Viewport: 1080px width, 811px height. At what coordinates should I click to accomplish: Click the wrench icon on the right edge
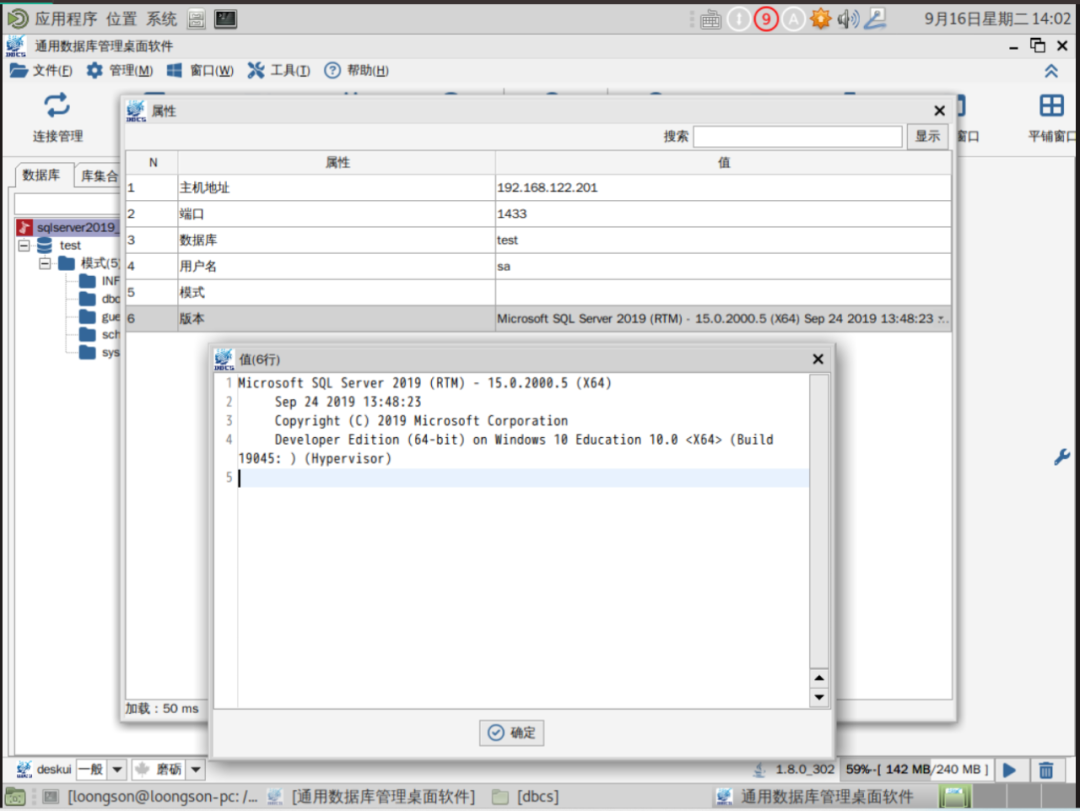[1061, 457]
